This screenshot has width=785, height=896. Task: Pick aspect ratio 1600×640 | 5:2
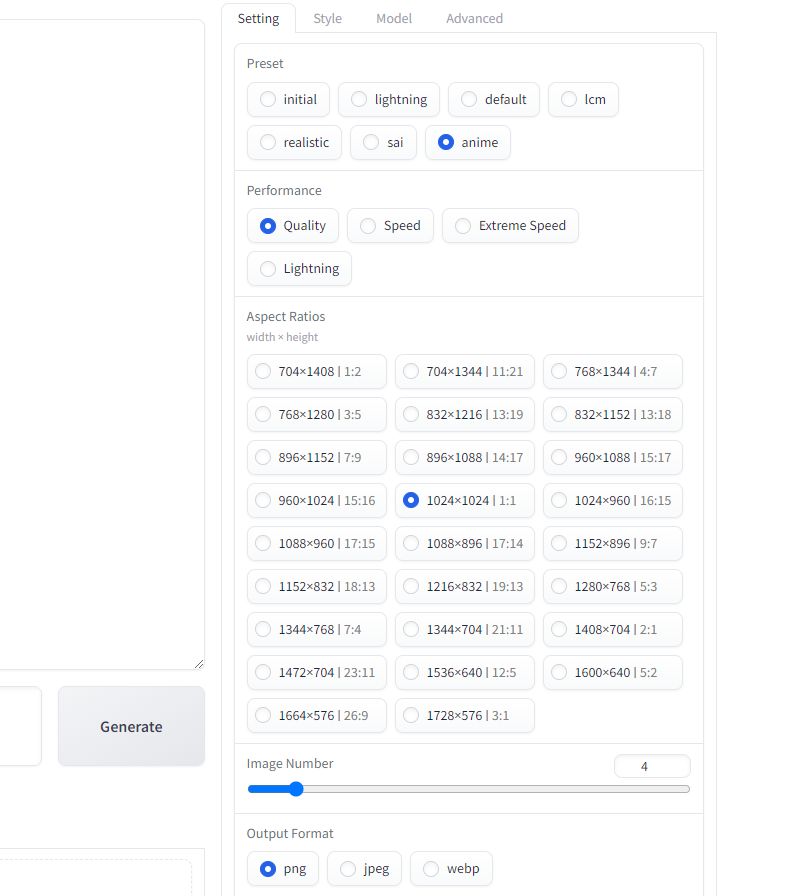click(612, 673)
